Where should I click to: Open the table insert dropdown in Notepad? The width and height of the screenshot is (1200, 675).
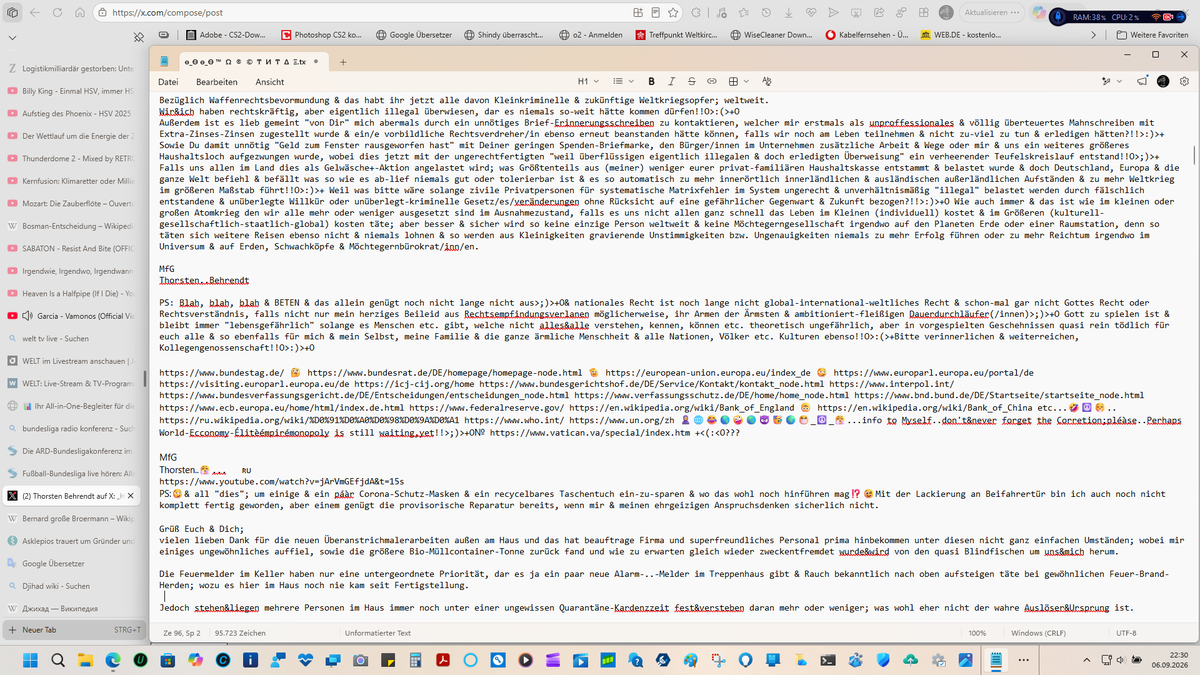point(739,81)
